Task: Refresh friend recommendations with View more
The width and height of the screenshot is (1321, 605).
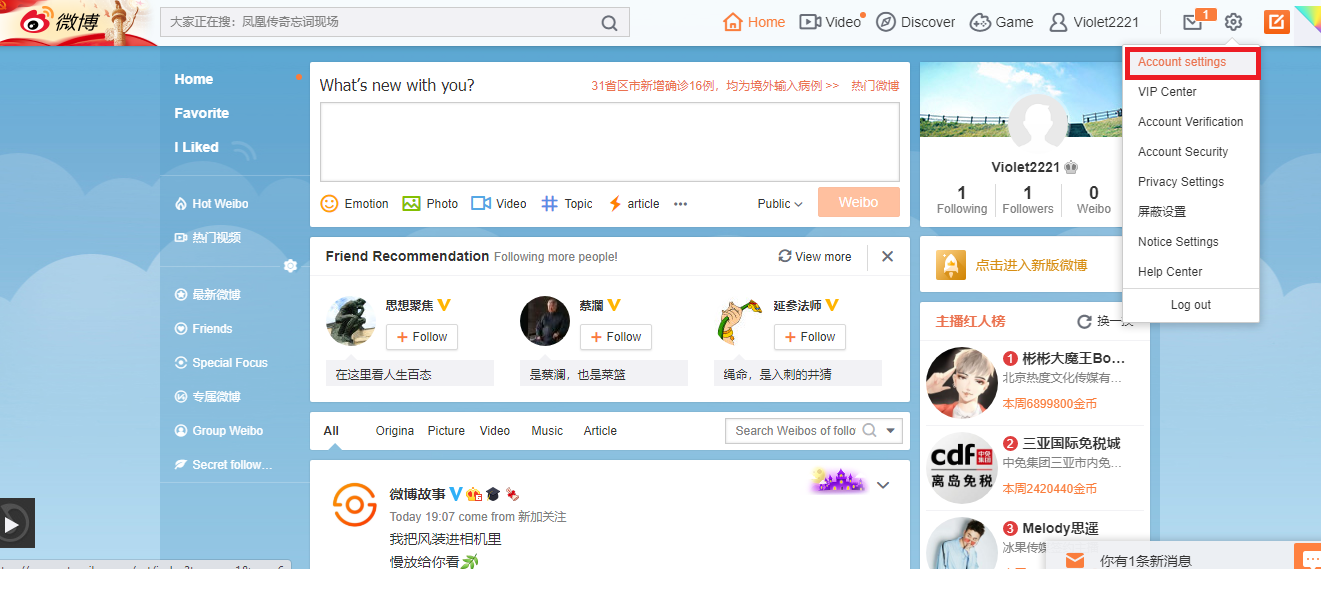Action: pyautogui.click(x=815, y=256)
